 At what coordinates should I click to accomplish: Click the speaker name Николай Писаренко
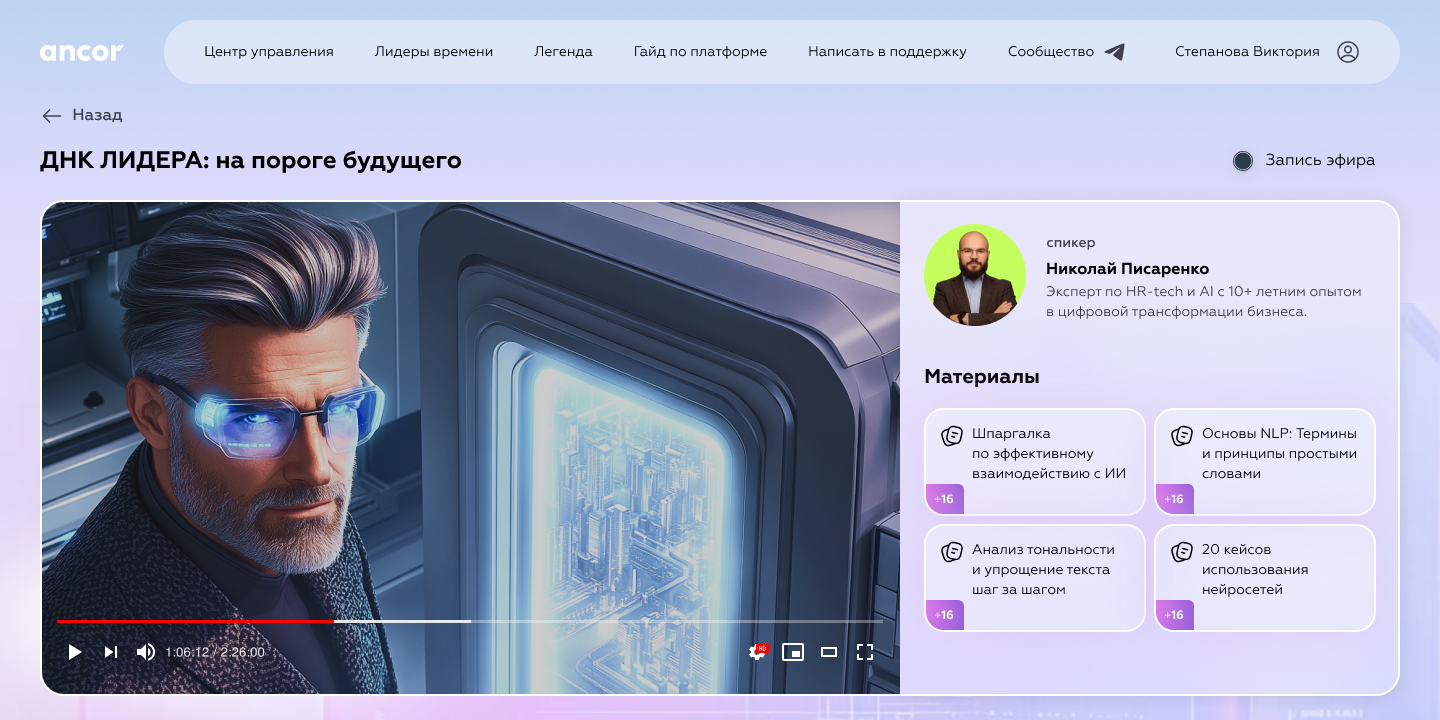(x=1127, y=269)
